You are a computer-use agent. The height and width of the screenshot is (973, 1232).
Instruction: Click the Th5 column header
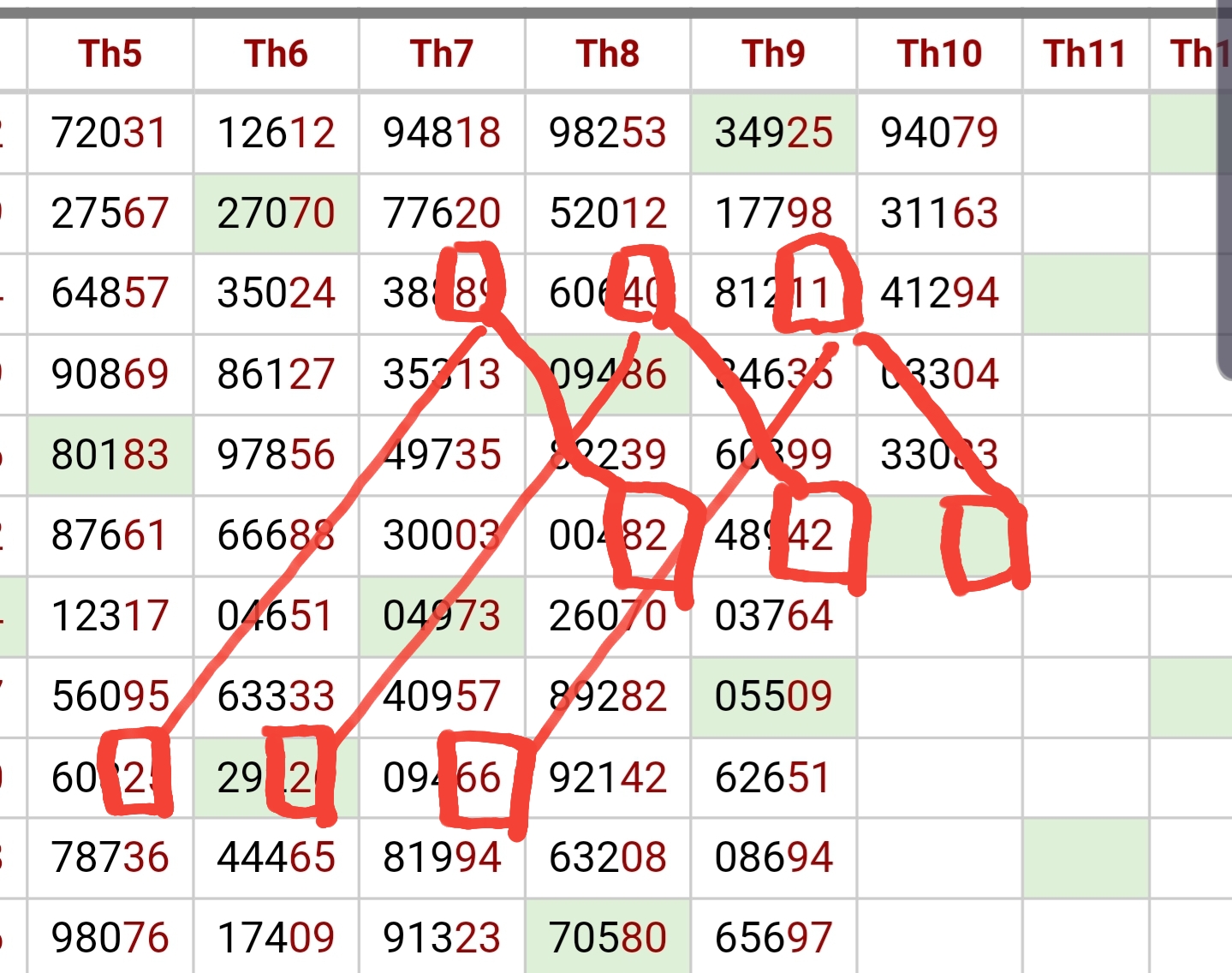(110, 54)
